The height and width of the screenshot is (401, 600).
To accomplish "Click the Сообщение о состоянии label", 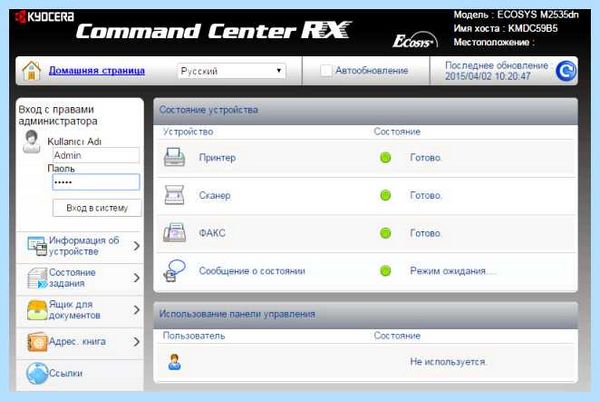I will pyautogui.click(x=252, y=271).
